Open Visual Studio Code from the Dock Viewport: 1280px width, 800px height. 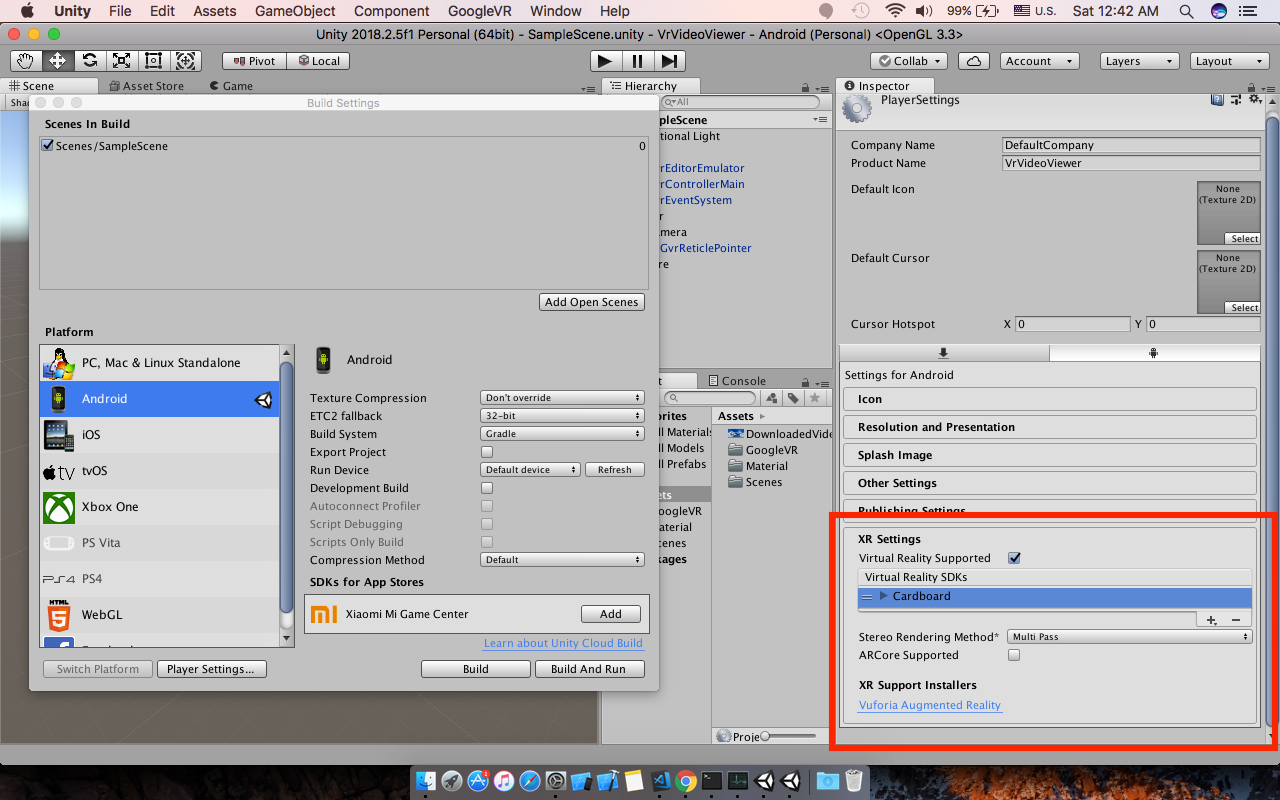click(660, 781)
